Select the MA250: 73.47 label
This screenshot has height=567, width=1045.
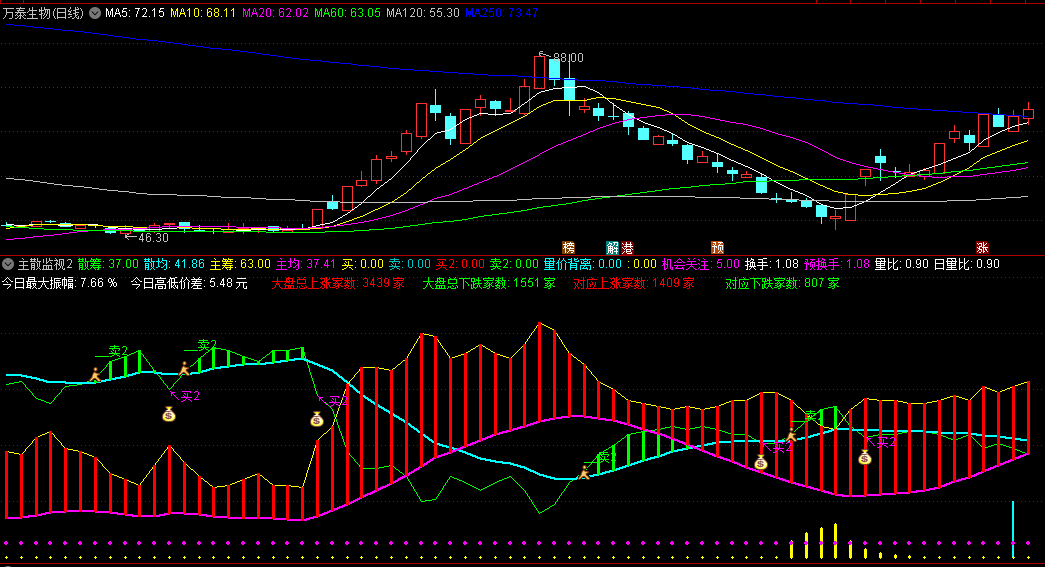(x=501, y=13)
